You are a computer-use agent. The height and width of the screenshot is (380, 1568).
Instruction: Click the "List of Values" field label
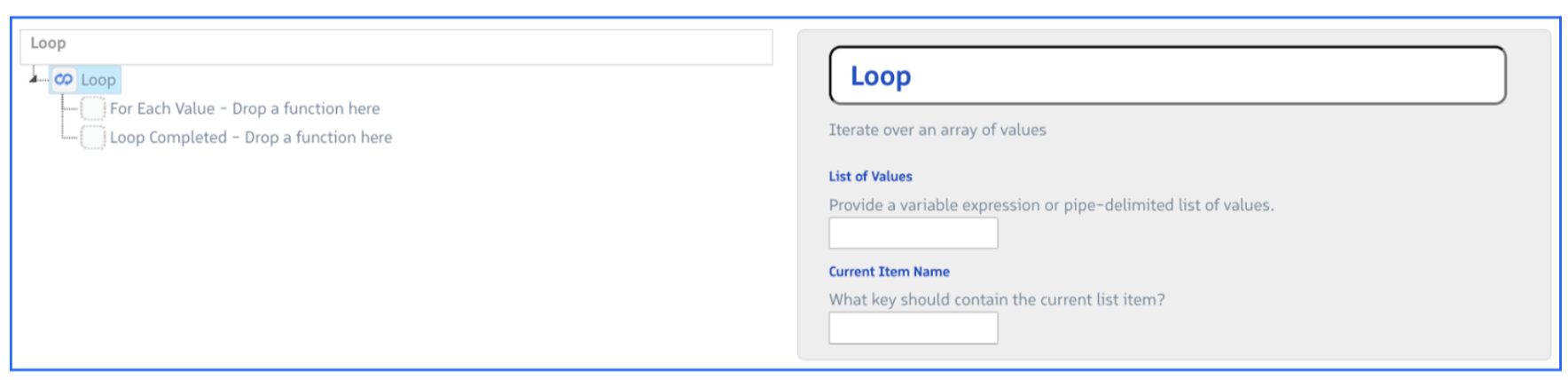(870, 177)
